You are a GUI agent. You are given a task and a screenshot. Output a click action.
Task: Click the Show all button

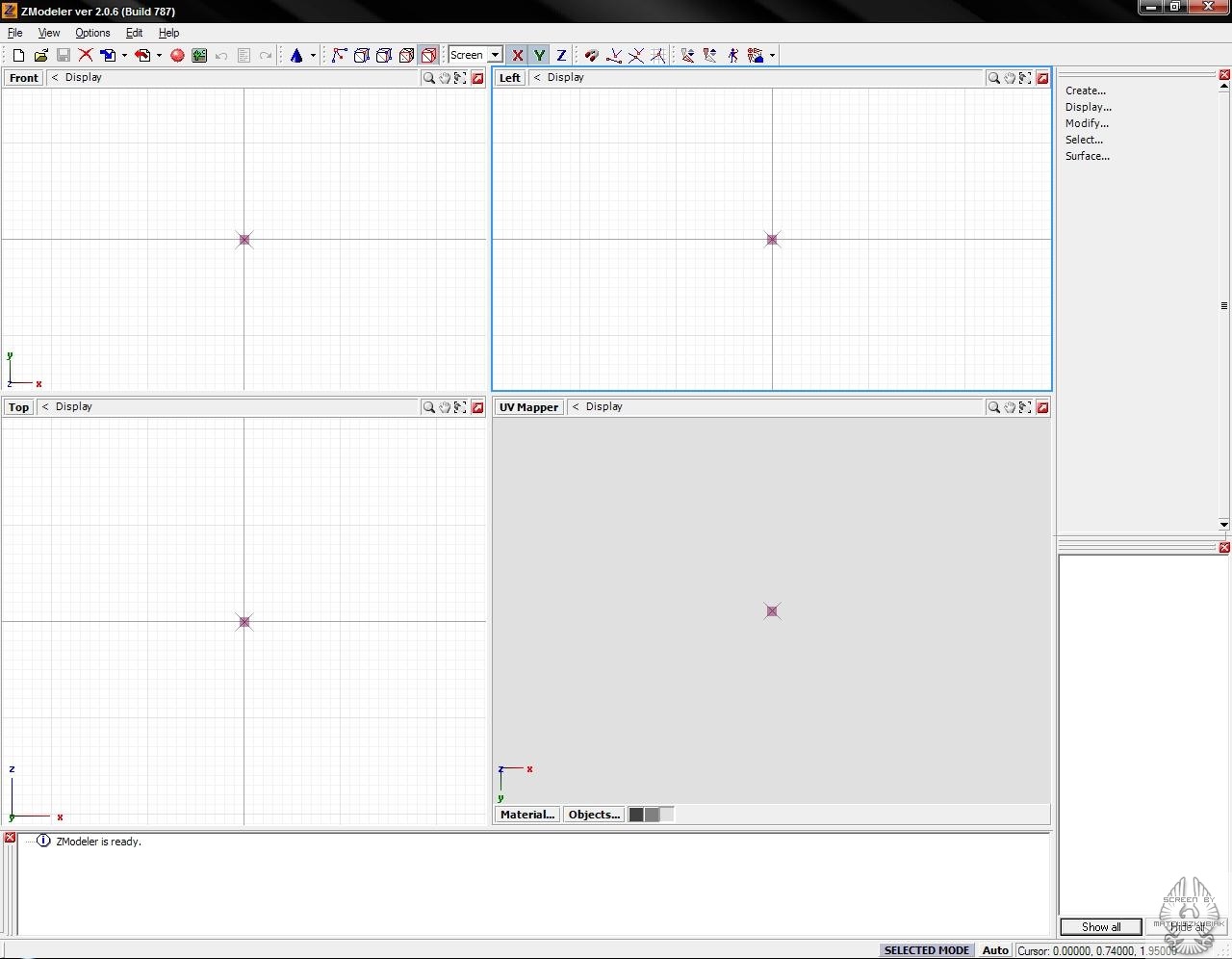(1101, 927)
